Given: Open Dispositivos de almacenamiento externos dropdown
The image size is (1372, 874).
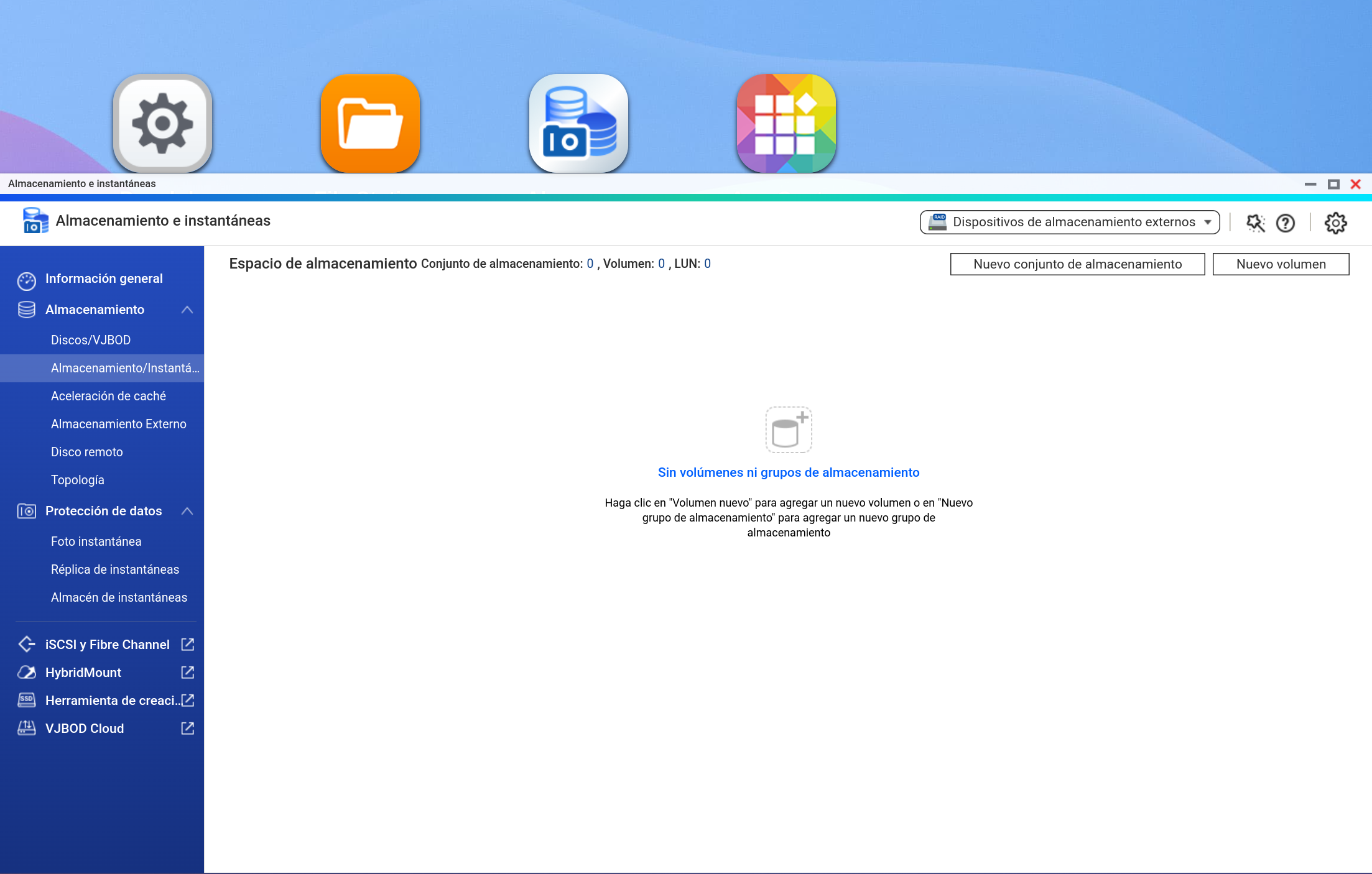Looking at the screenshot, I should click(1069, 222).
